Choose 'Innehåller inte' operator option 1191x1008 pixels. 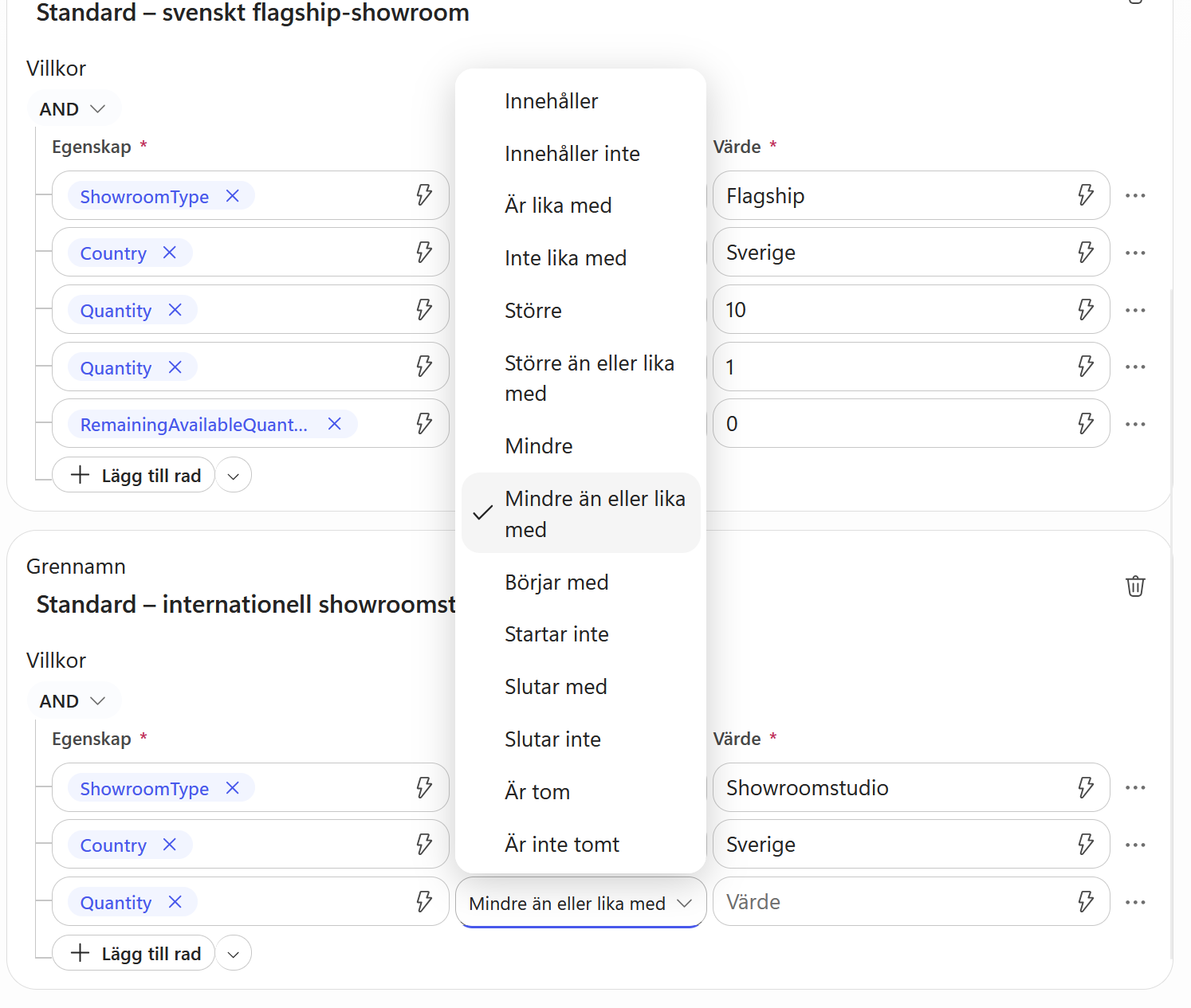tap(581, 154)
